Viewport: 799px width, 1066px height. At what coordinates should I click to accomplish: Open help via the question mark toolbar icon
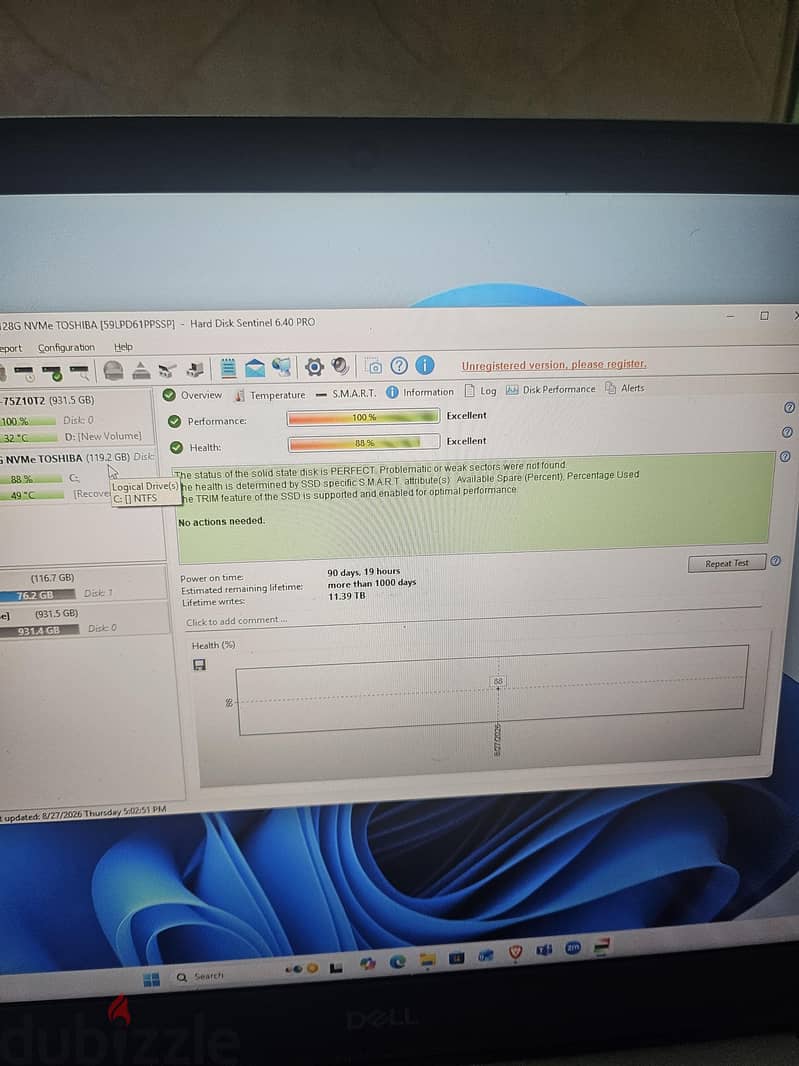[x=399, y=366]
